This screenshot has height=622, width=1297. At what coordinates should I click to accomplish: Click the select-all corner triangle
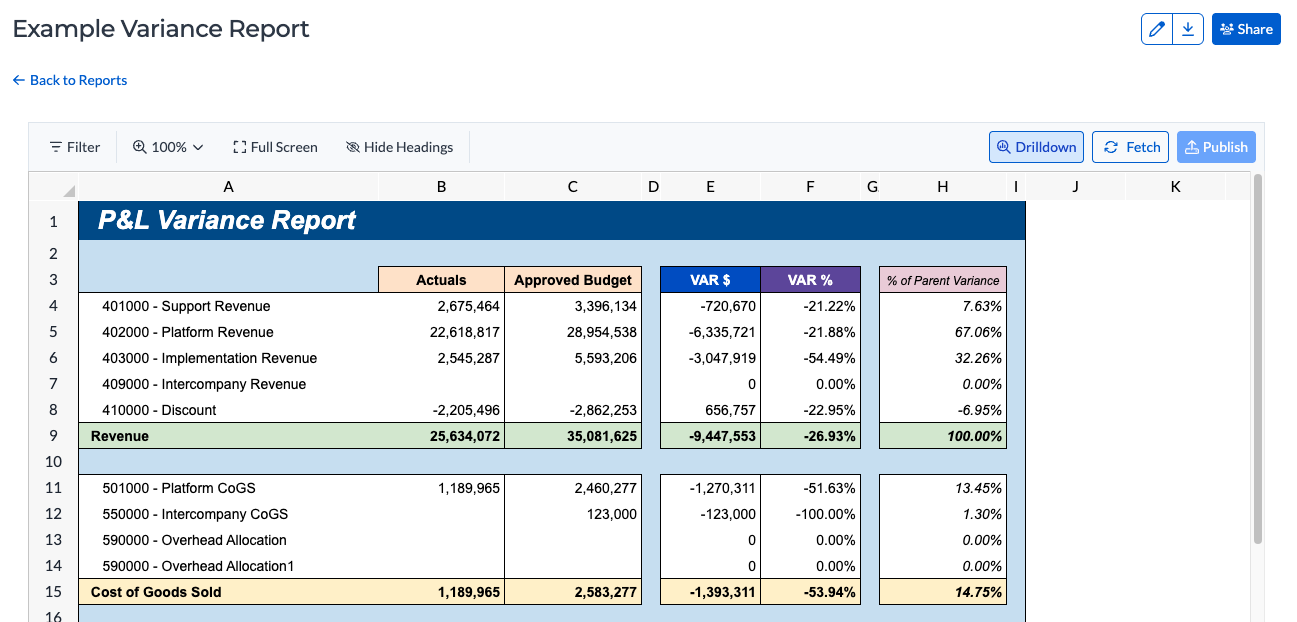(x=68, y=190)
